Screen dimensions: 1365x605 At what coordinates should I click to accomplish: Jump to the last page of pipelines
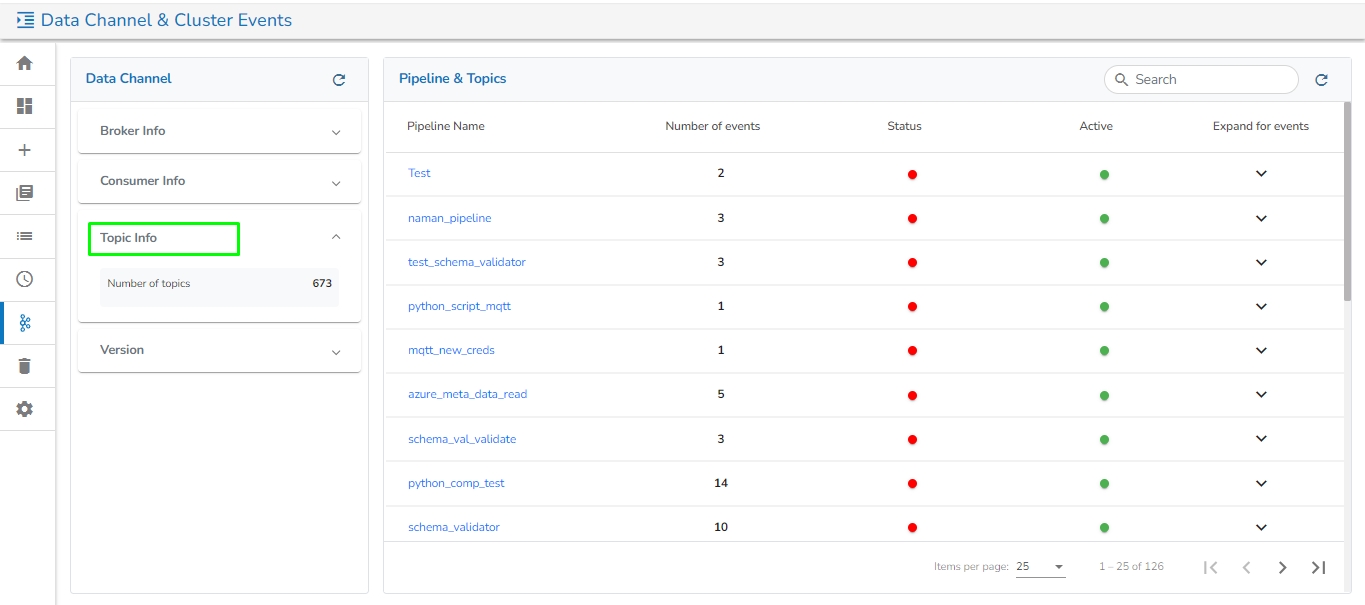(1318, 567)
